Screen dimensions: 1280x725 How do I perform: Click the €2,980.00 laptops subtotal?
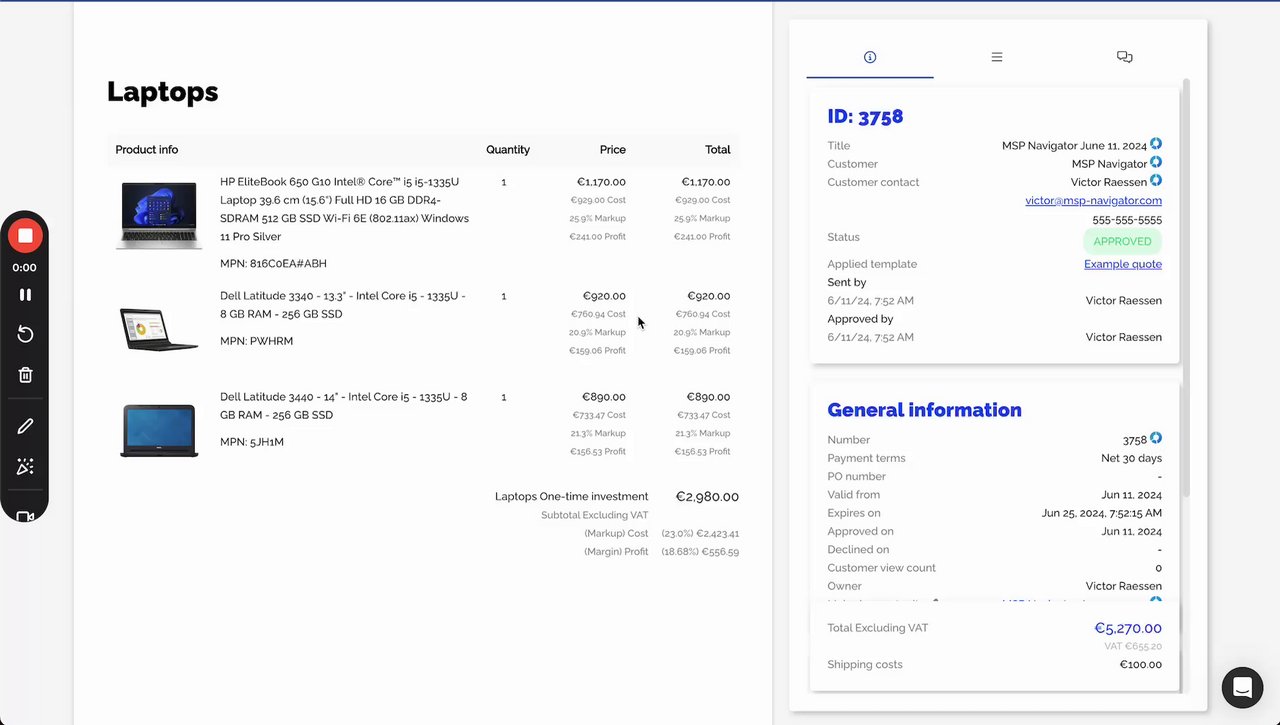pyautogui.click(x=707, y=497)
